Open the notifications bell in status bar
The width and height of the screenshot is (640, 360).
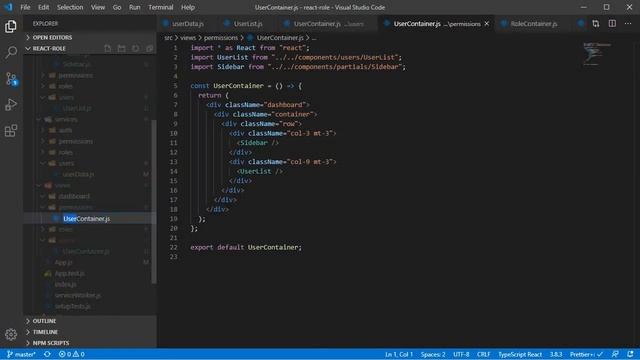click(631, 354)
